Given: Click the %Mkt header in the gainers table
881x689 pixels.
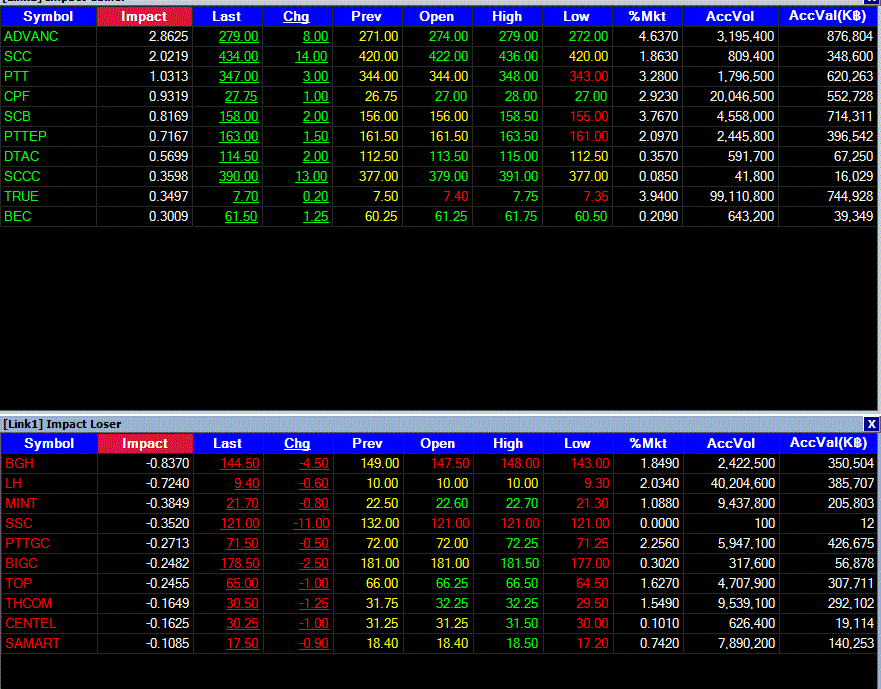Looking at the screenshot, I should coord(647,17).
